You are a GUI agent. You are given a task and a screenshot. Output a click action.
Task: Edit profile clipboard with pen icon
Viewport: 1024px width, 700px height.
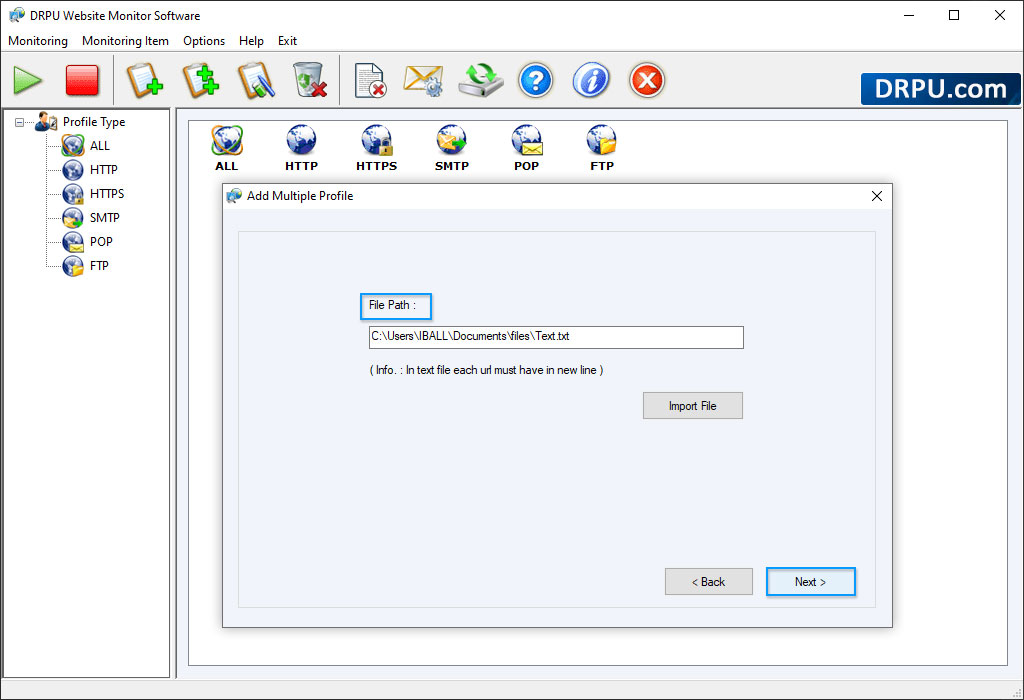[255, 80]
